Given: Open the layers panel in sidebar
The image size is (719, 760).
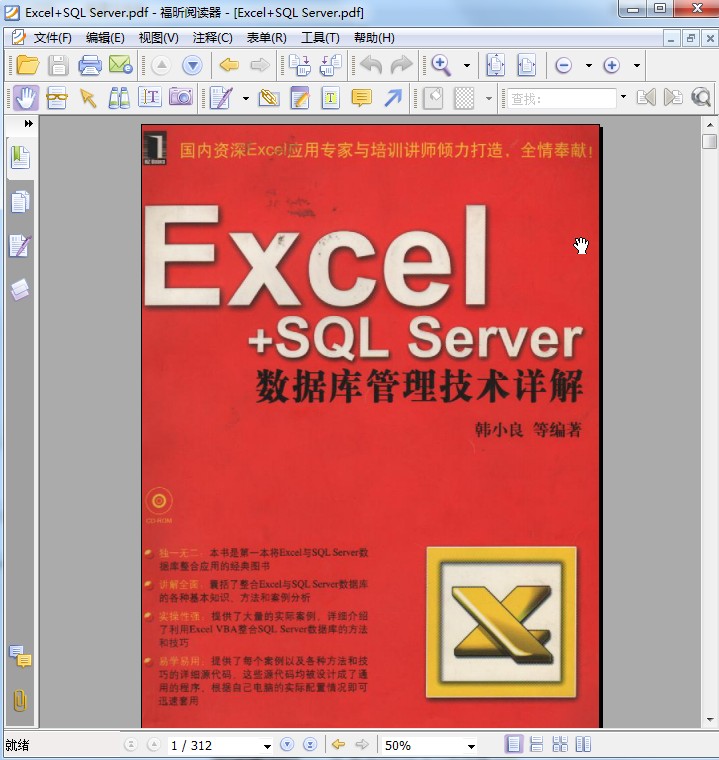Looking at the screenshot, I should pos(20,289).
